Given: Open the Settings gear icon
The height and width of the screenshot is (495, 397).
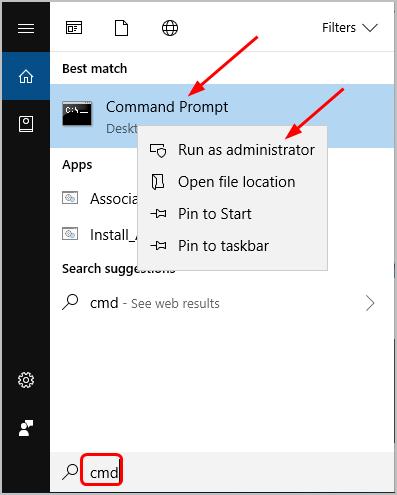Looking at the screenshot, I should 26,380.
